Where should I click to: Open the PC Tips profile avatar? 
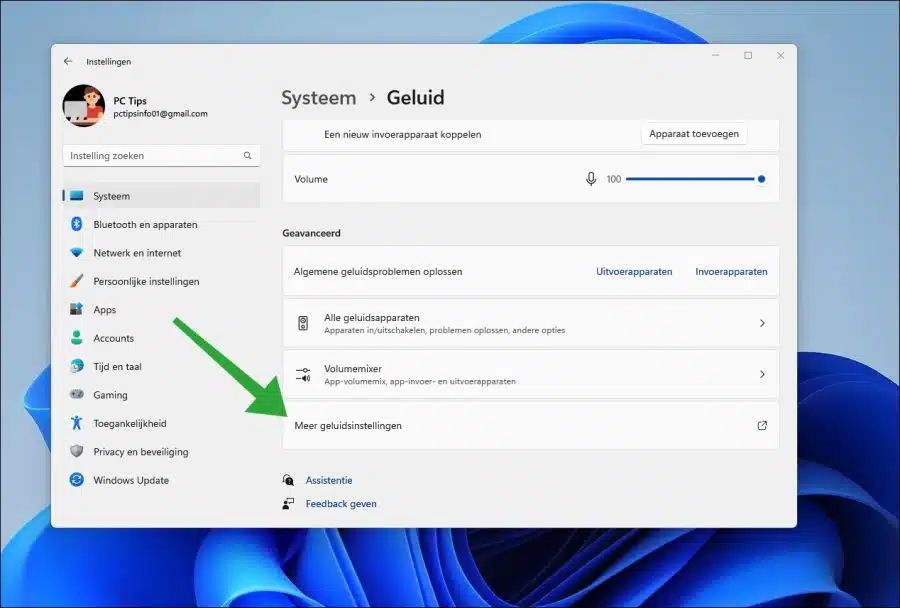pos(84,106)
